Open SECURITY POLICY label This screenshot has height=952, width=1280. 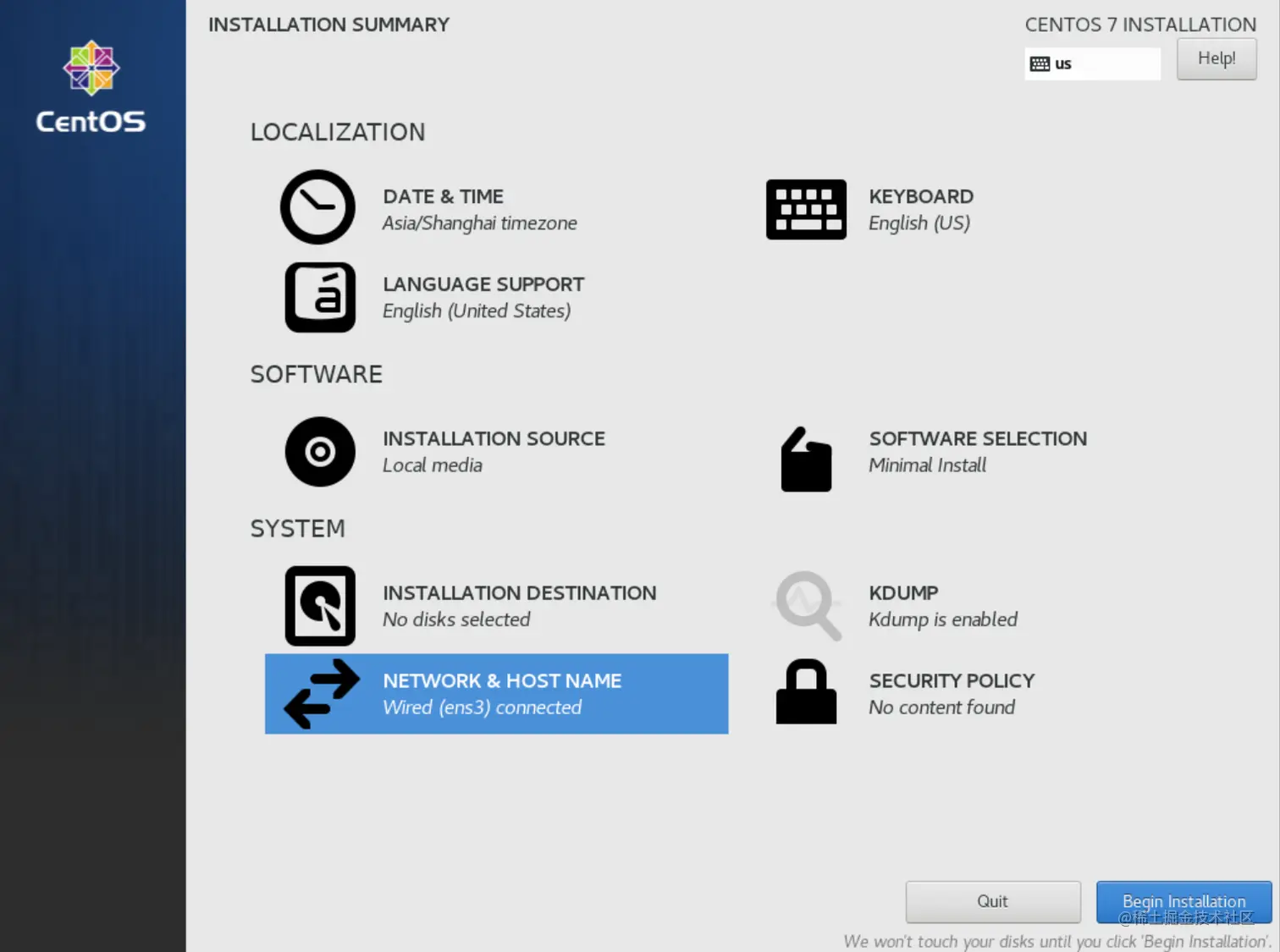click(x=952, y=680)
